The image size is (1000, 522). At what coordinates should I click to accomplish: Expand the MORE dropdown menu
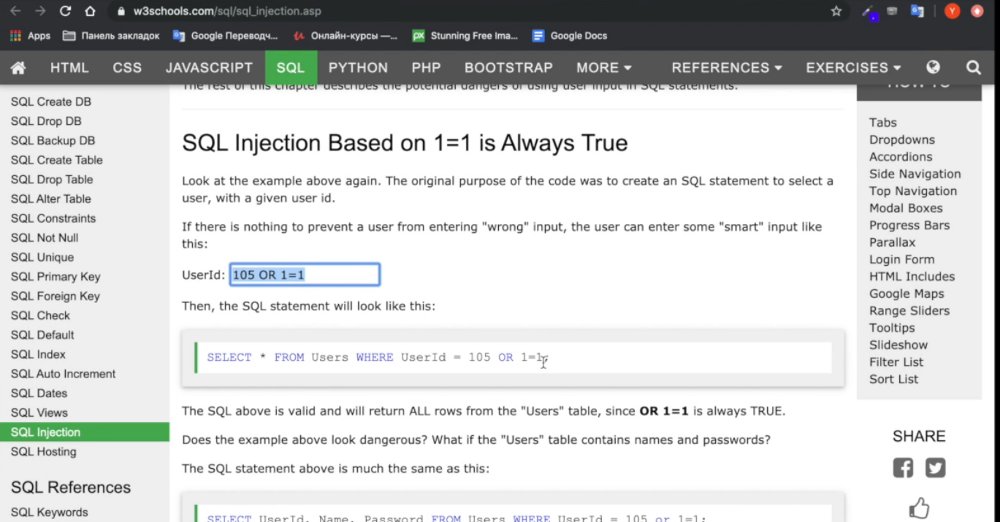(603, 68)
